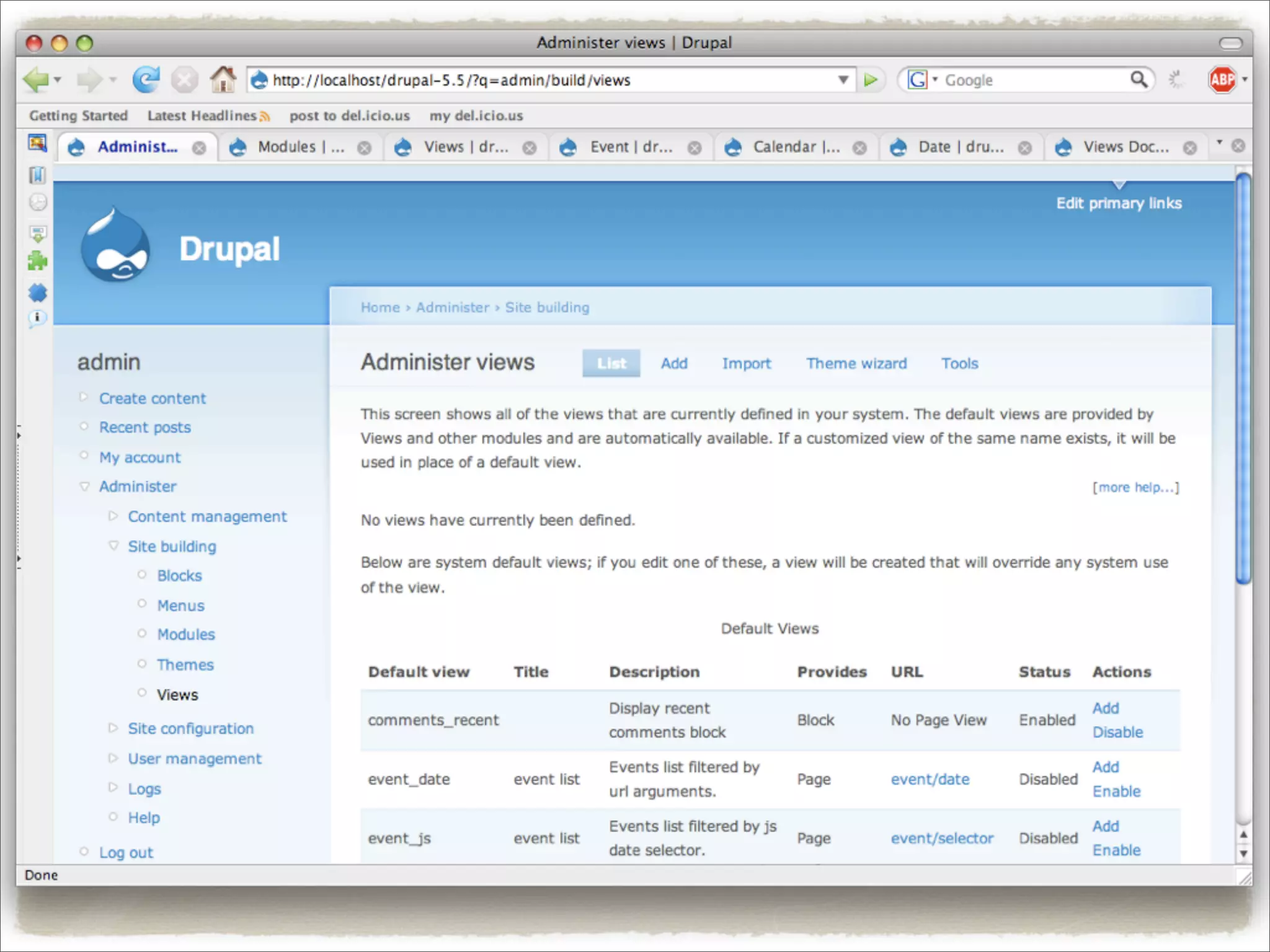Open the Add tab in Administer views
Viewport: 1270px width, 952px height.
674,363
